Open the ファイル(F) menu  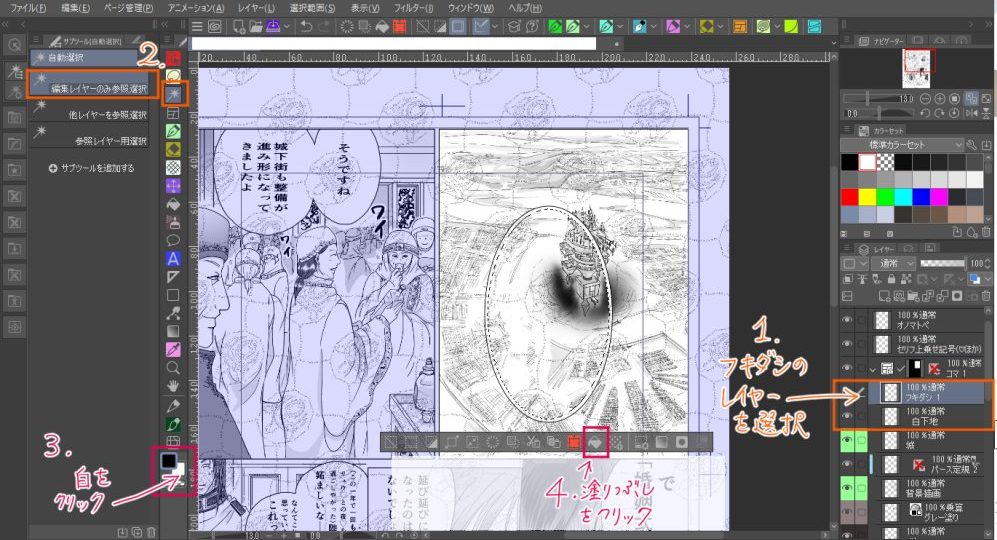[x=27, y=8]
